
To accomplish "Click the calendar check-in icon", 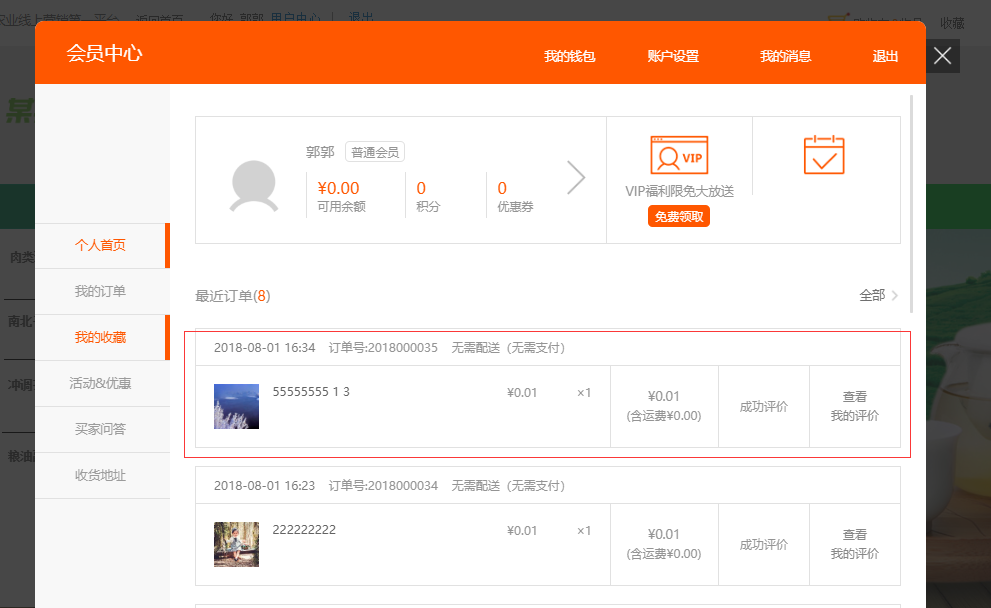I will point(824,156).
